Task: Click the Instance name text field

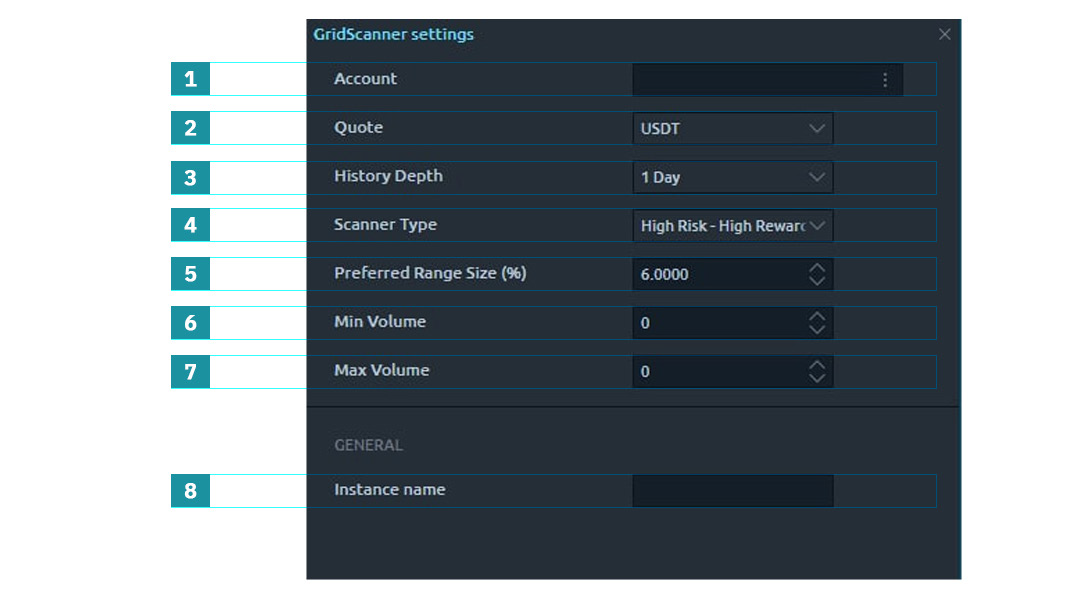Action: coord(732,491)
